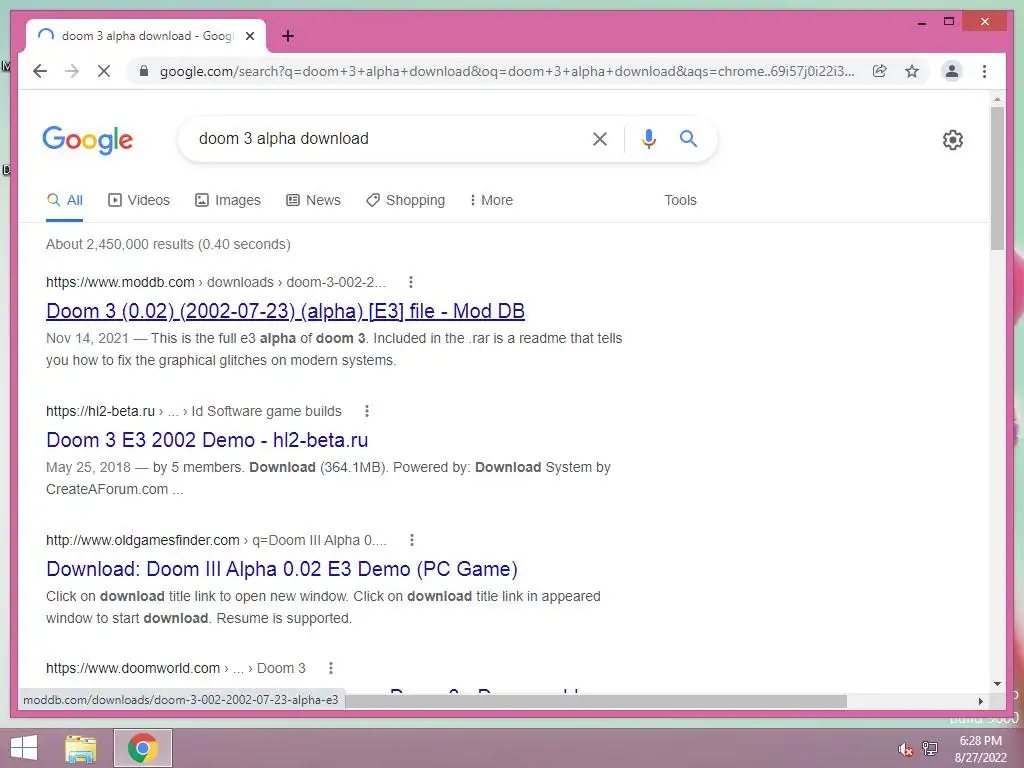Image resolution: width=1024 pixels, height=768 pixels.
Task: Start voice search with microphone
Action: [x=648, y=138]
